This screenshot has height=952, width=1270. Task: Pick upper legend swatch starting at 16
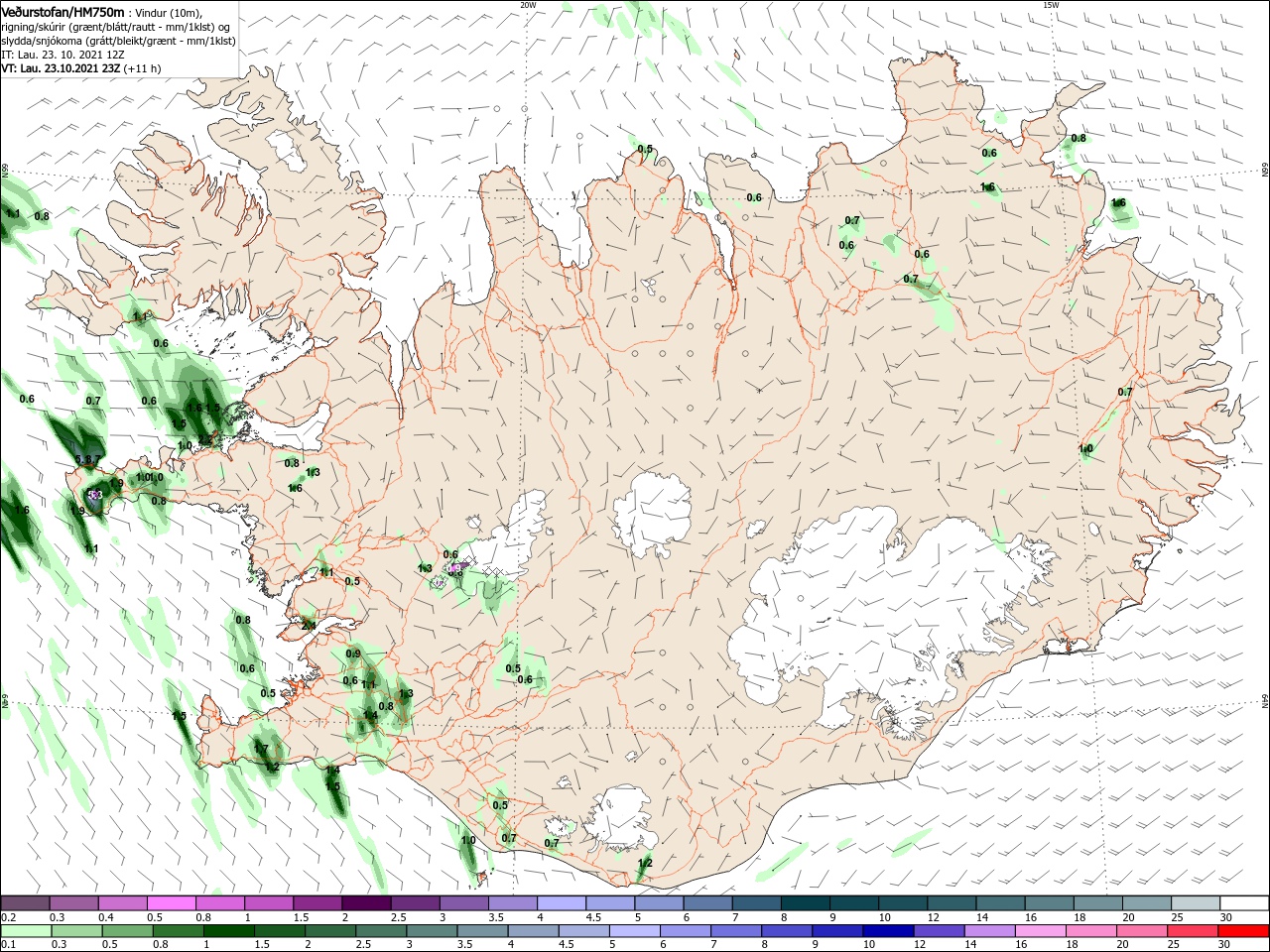click(x=1050, y=903)
